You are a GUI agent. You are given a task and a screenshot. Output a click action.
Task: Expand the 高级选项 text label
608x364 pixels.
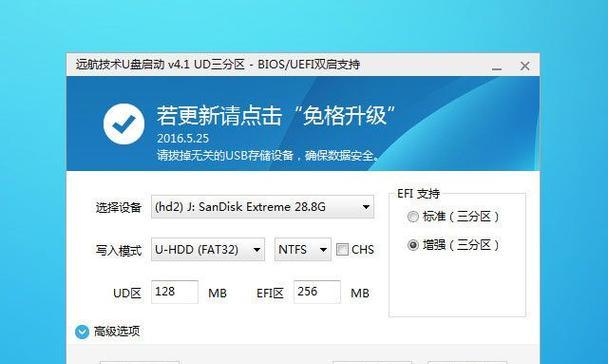(117, 332)
